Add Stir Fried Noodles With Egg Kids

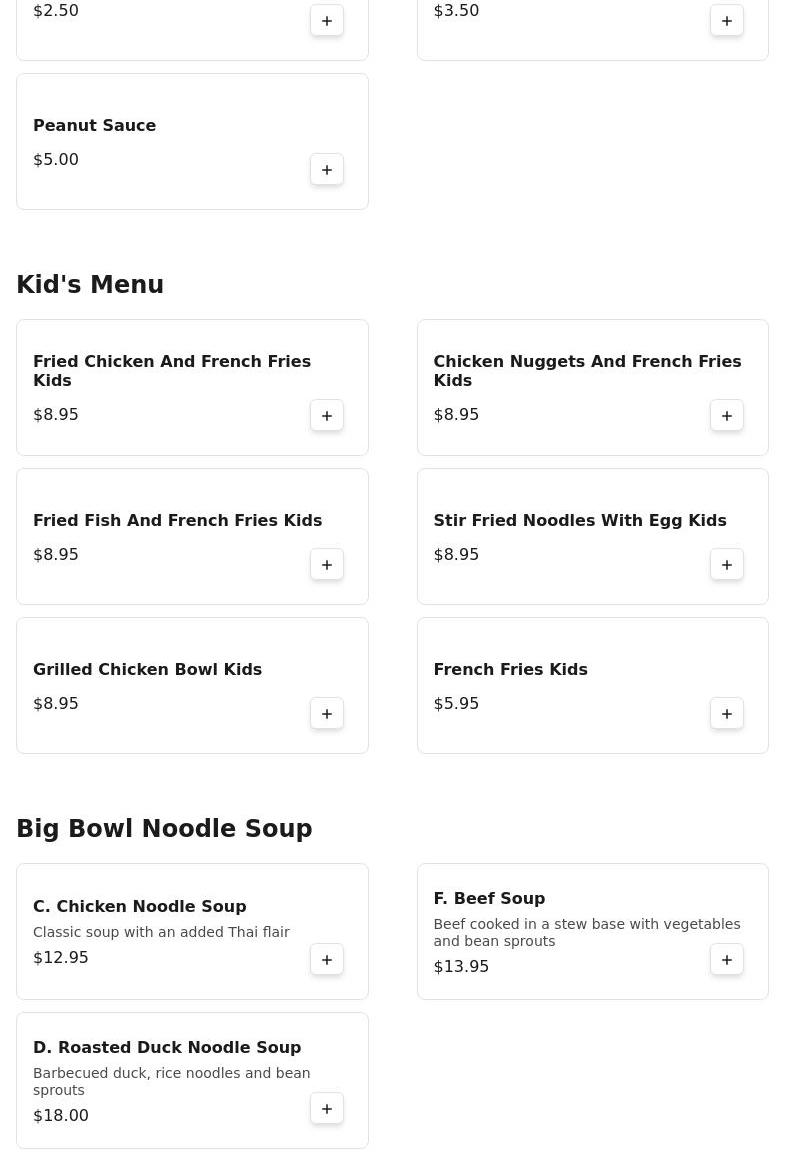click(x=727, y=565)
